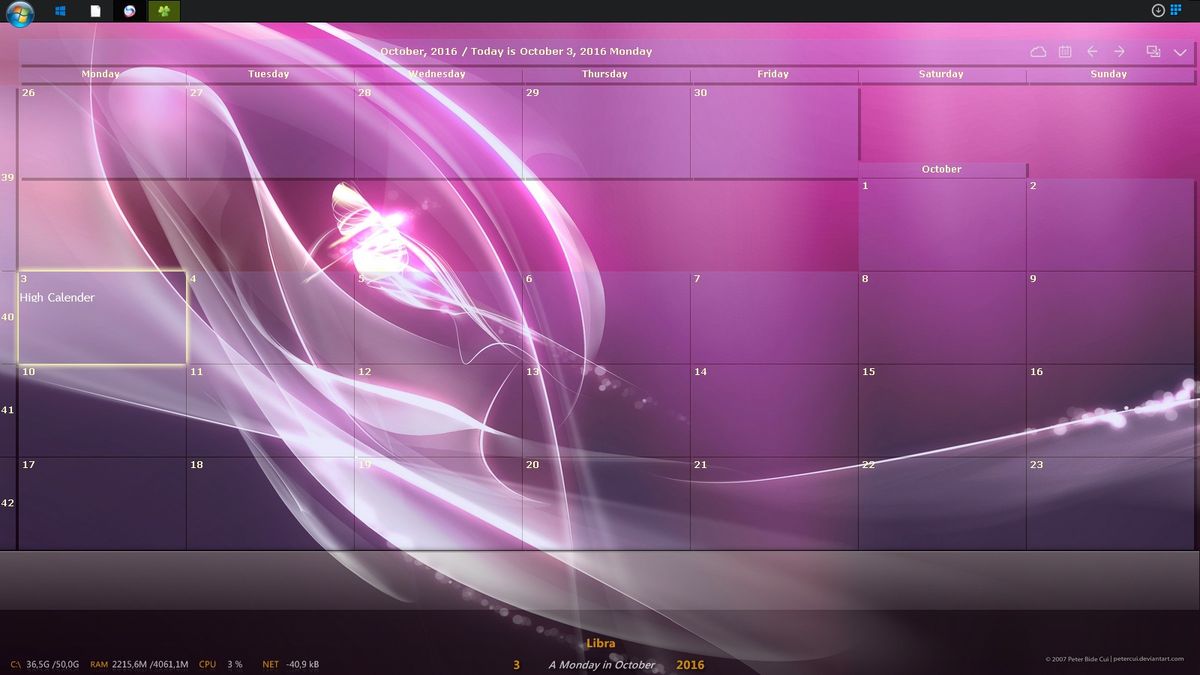The image size is (1200, 675).
Task: Advance to next month using the right arrow
Action: (x=1117, y=51)
